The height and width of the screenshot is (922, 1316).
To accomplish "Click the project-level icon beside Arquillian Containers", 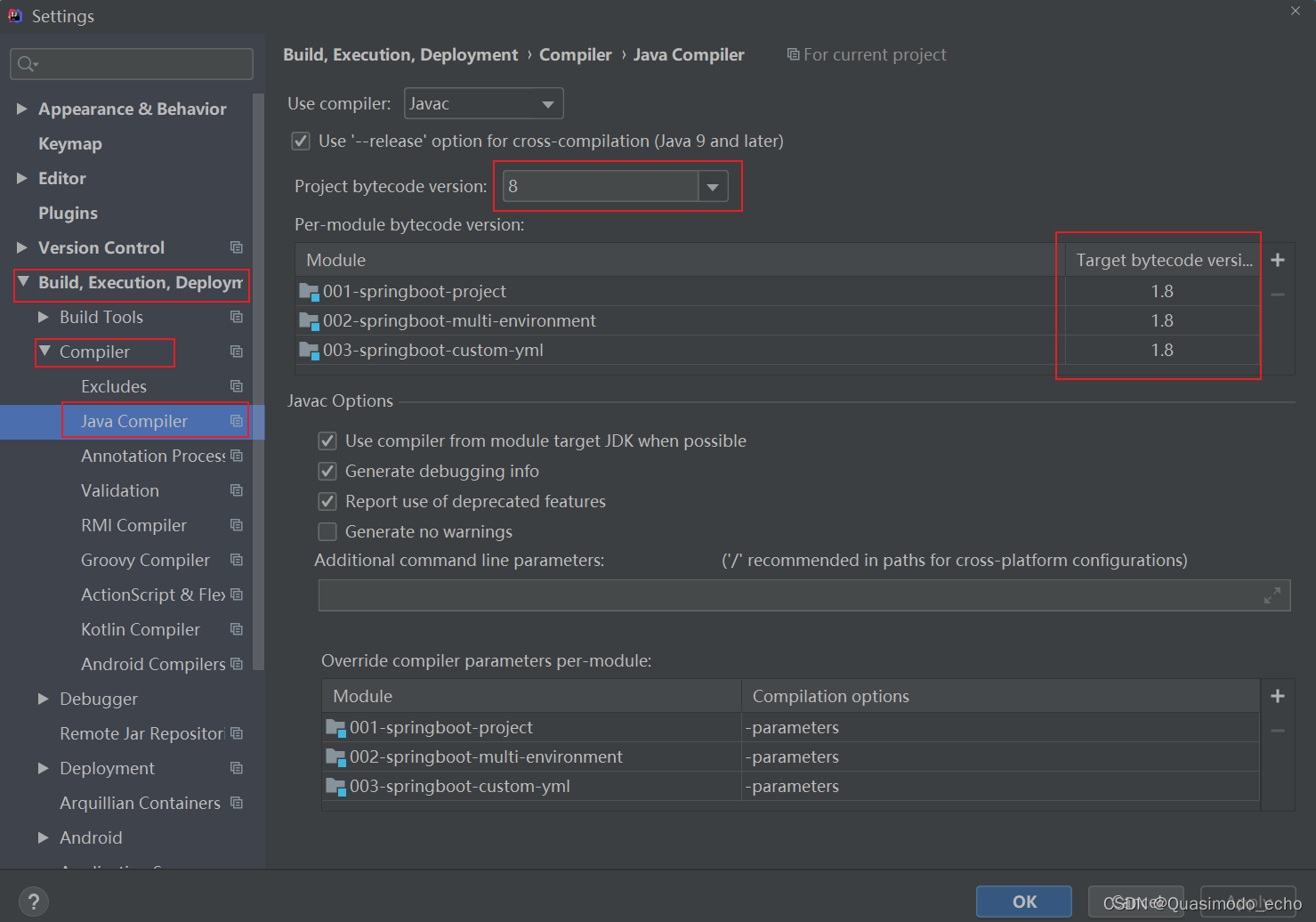I will coord(236,803).
